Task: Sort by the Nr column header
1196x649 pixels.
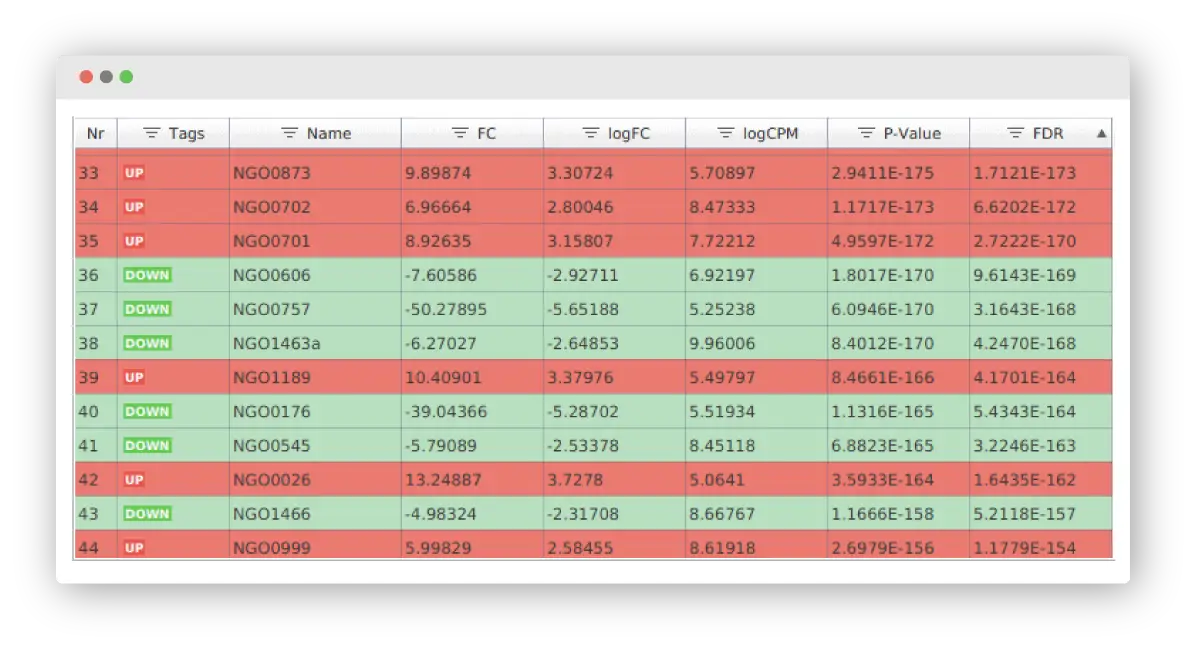Action: 95,133
